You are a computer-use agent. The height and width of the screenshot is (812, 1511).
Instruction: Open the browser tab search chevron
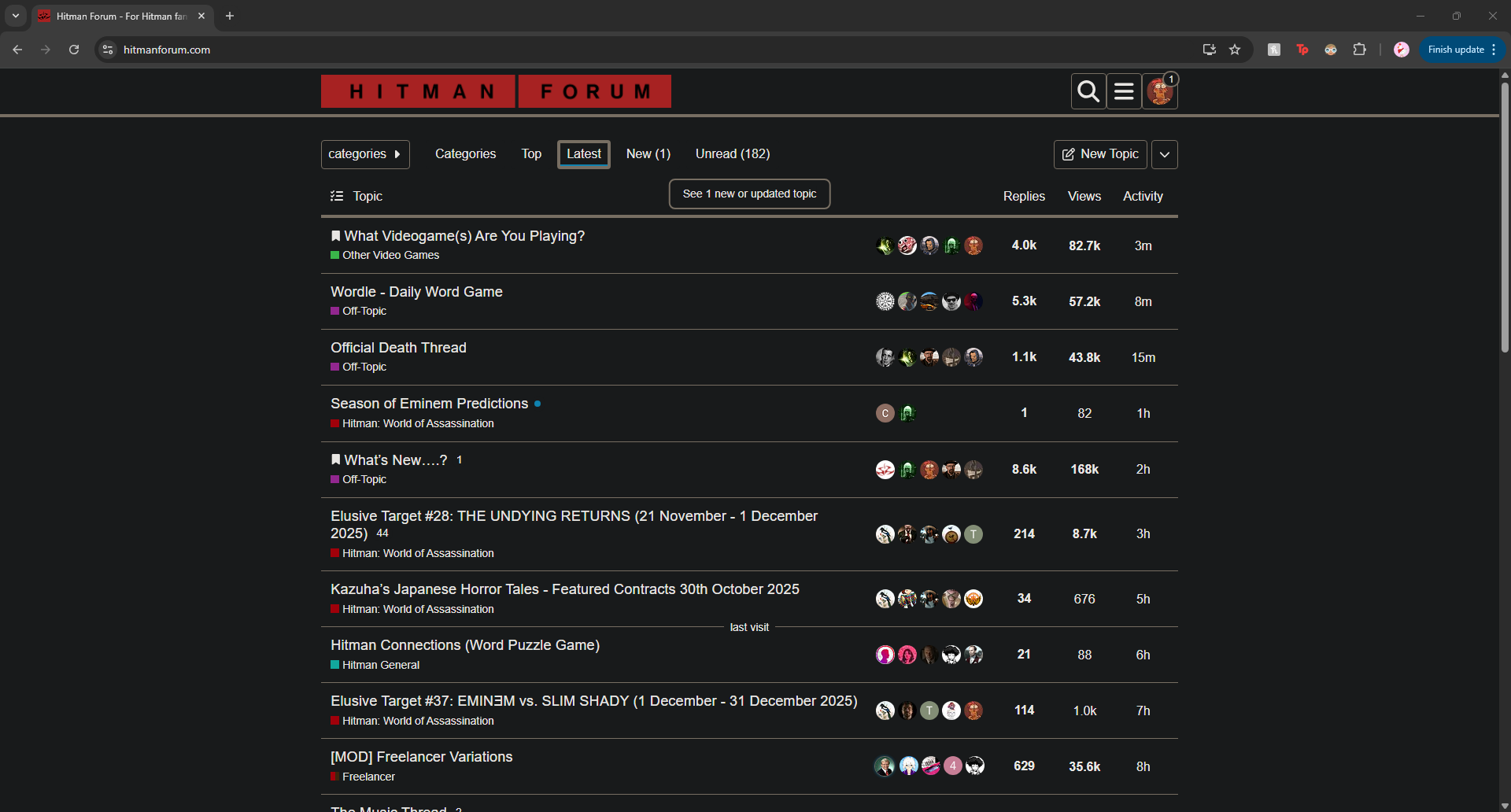[16, 16]
